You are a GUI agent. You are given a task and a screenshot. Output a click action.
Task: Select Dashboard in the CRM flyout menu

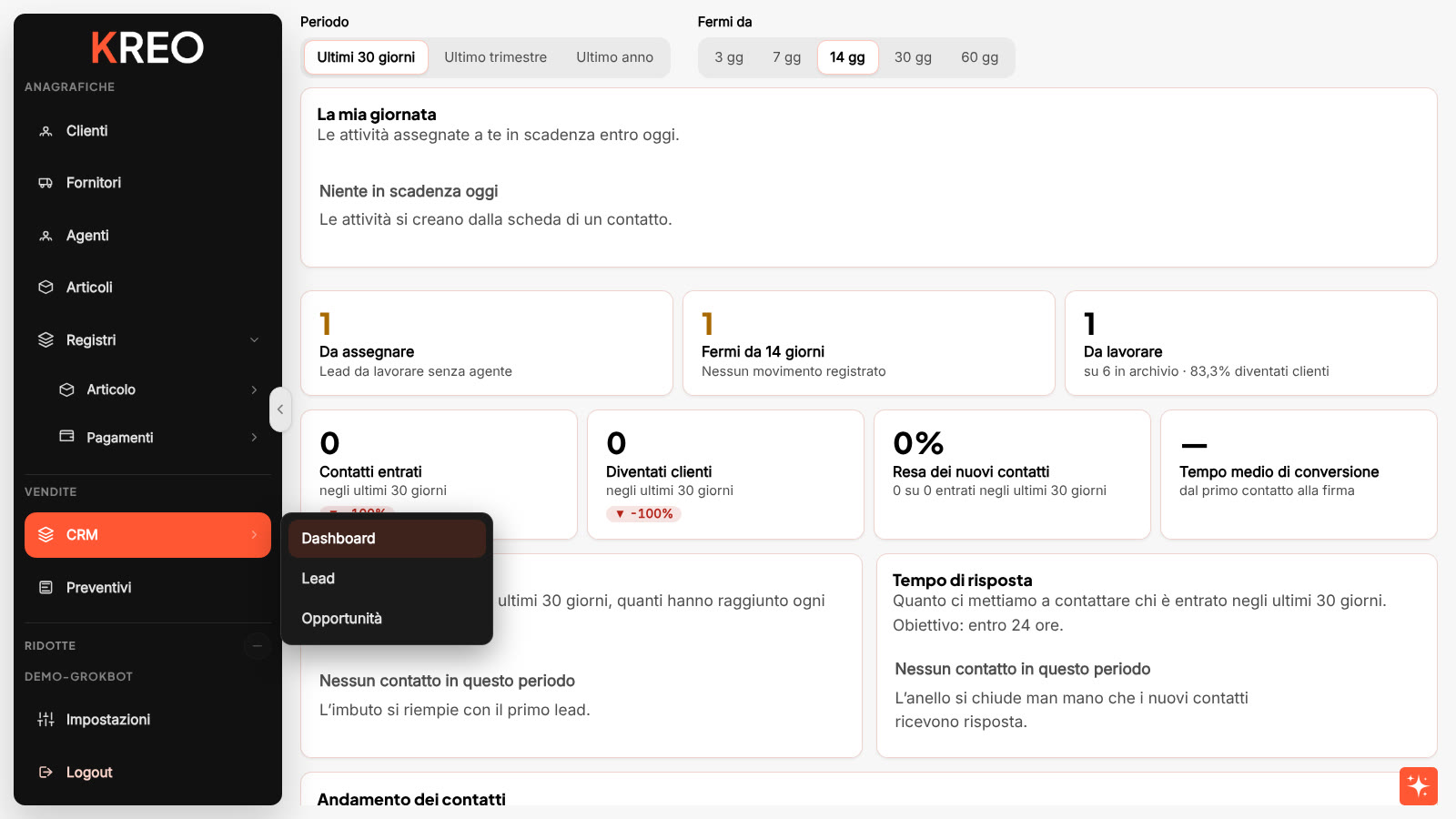tap(387, 539)
